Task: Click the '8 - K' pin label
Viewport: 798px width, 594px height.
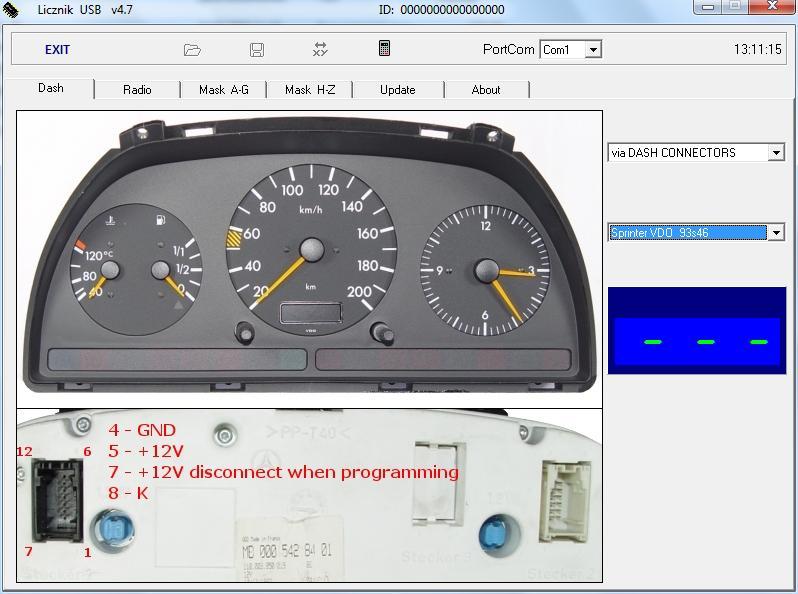Action: tap(128, 493)
